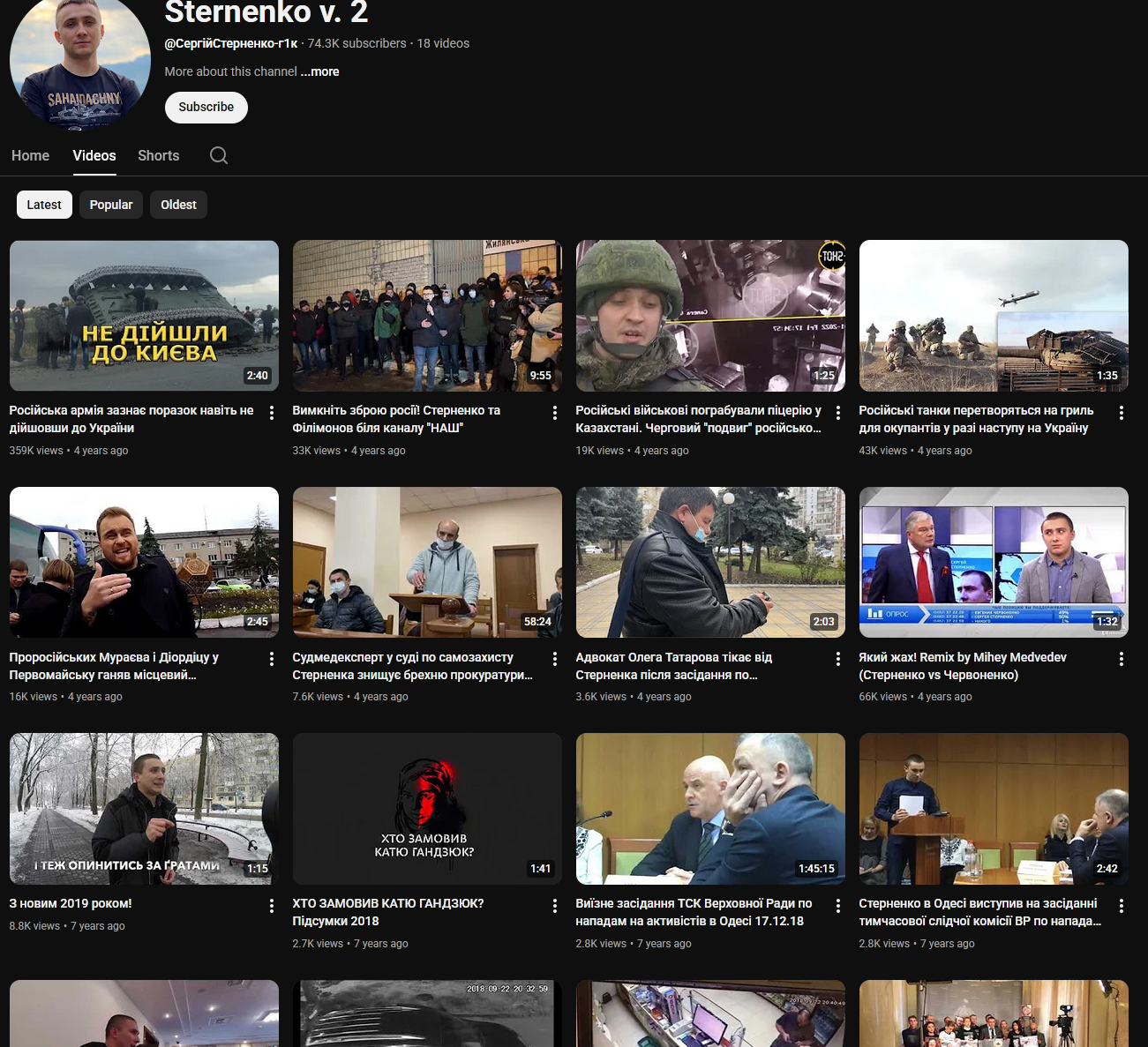Open title 'Російська армія зазнає поразок навіть не дійшовши'
Image resolution: width=1148 pixels, height=1047 pixels.
pos(131,419)
